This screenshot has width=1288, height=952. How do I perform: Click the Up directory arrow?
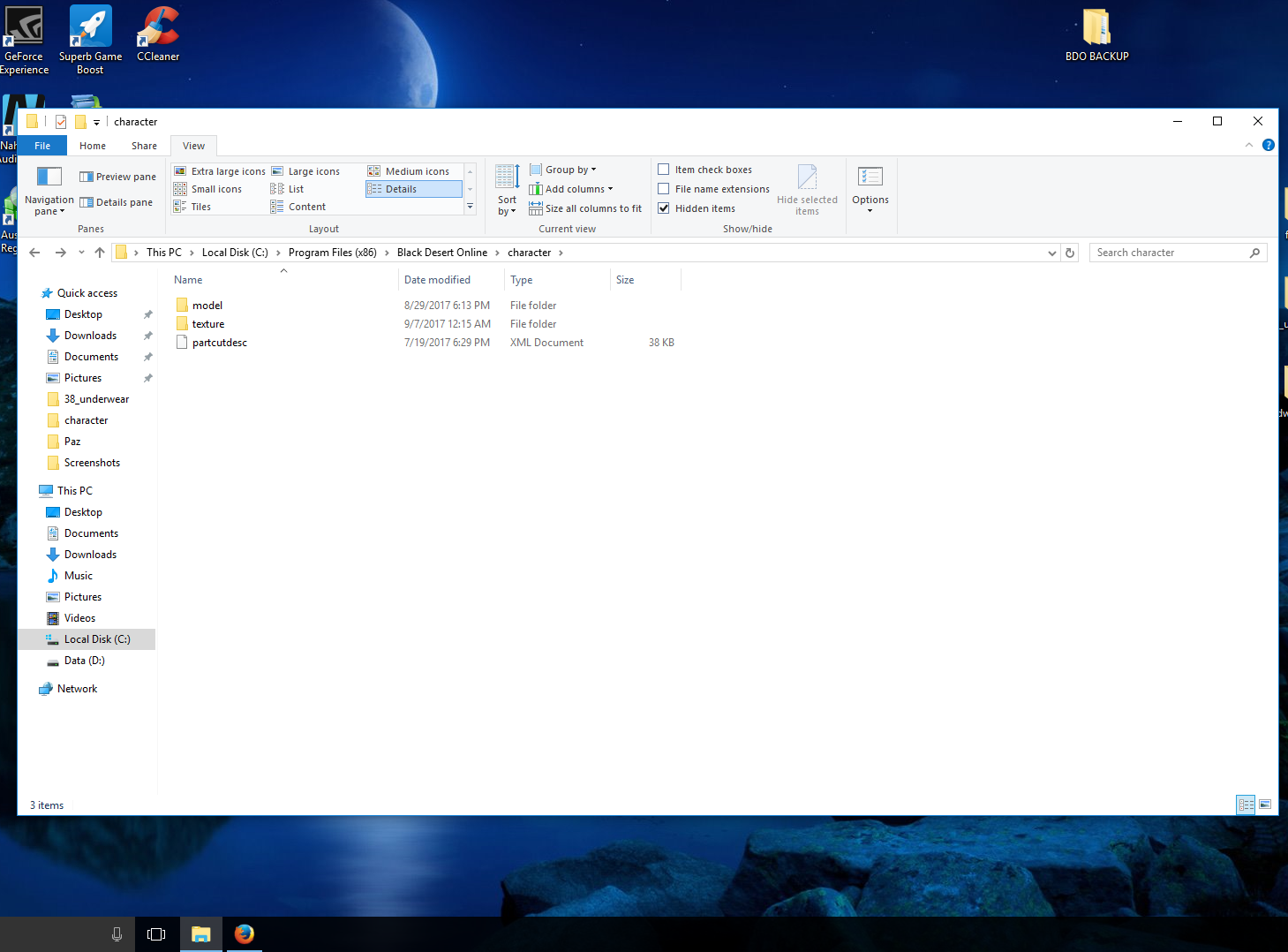(x=100, y=253)
